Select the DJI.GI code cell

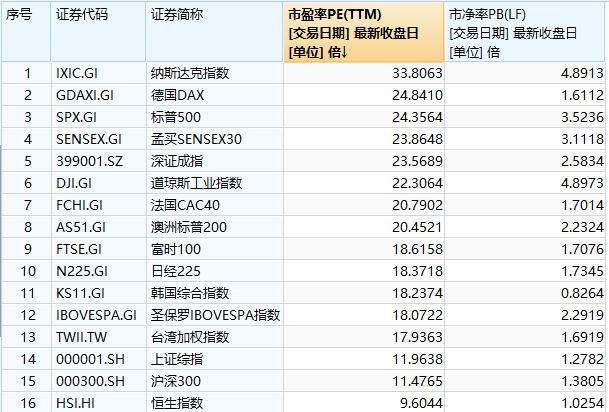(98, 183)
